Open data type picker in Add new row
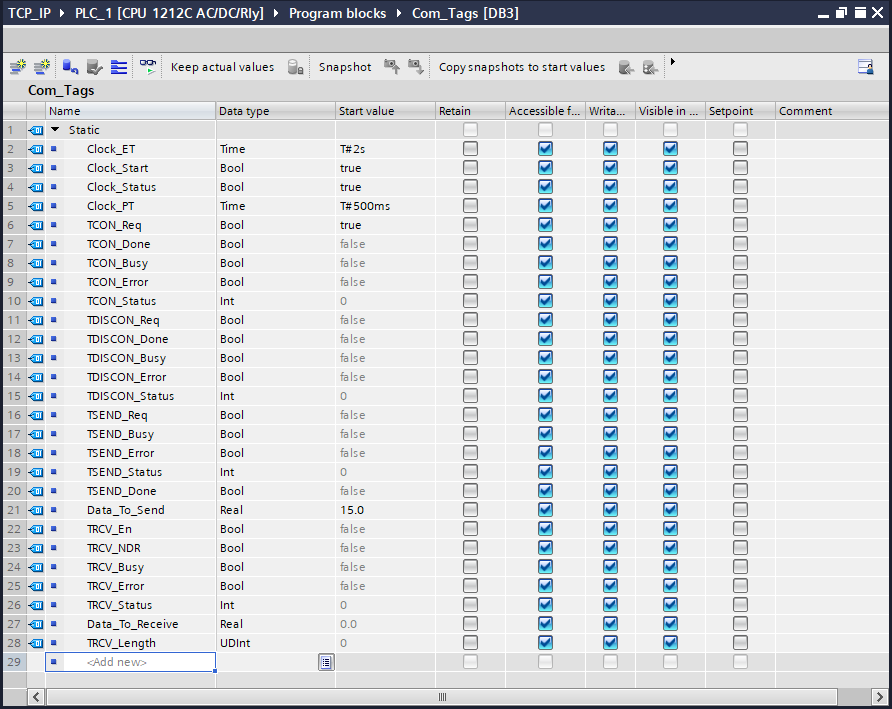Image resolution: width=892 pixels, height=709 pixels. point(325,662)
